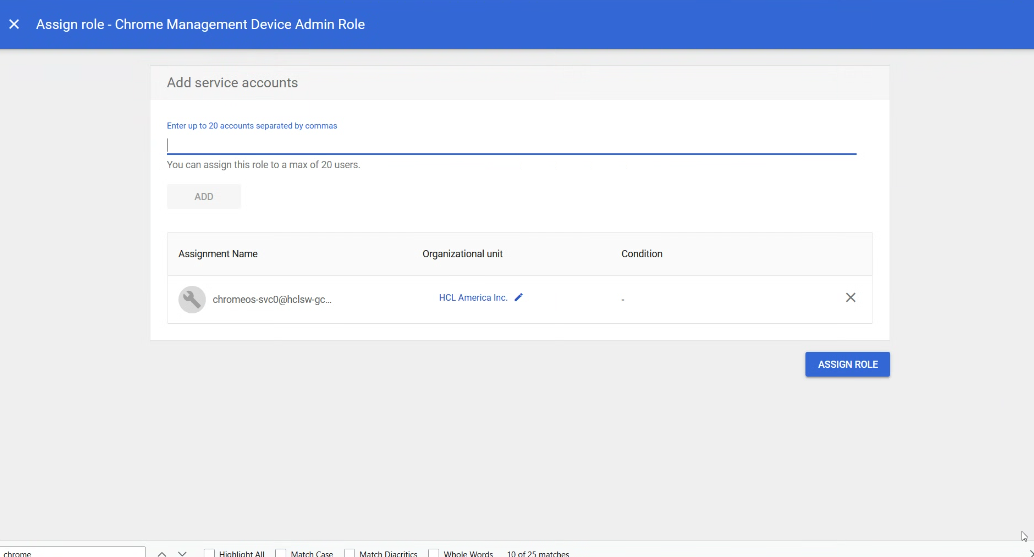Image resolution: width=1034 pixels, height=557 pixels.
Task: Click the Add service accounts heading
Action: point(232,83)
